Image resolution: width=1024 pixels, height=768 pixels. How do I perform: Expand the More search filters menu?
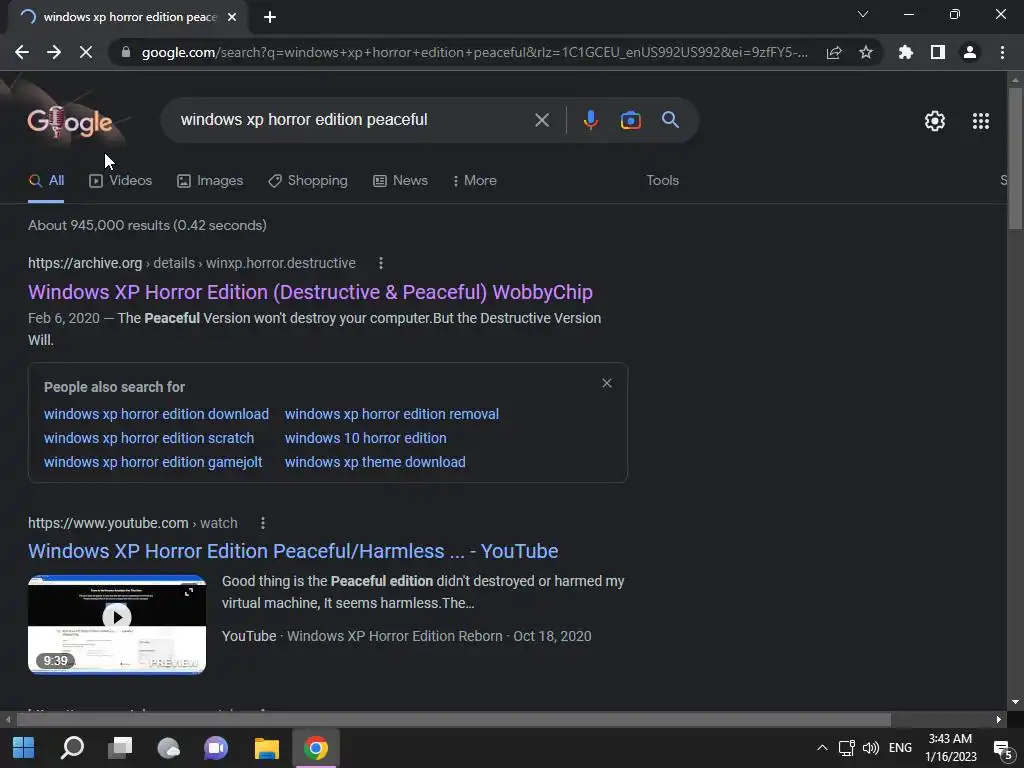[475, 180]
